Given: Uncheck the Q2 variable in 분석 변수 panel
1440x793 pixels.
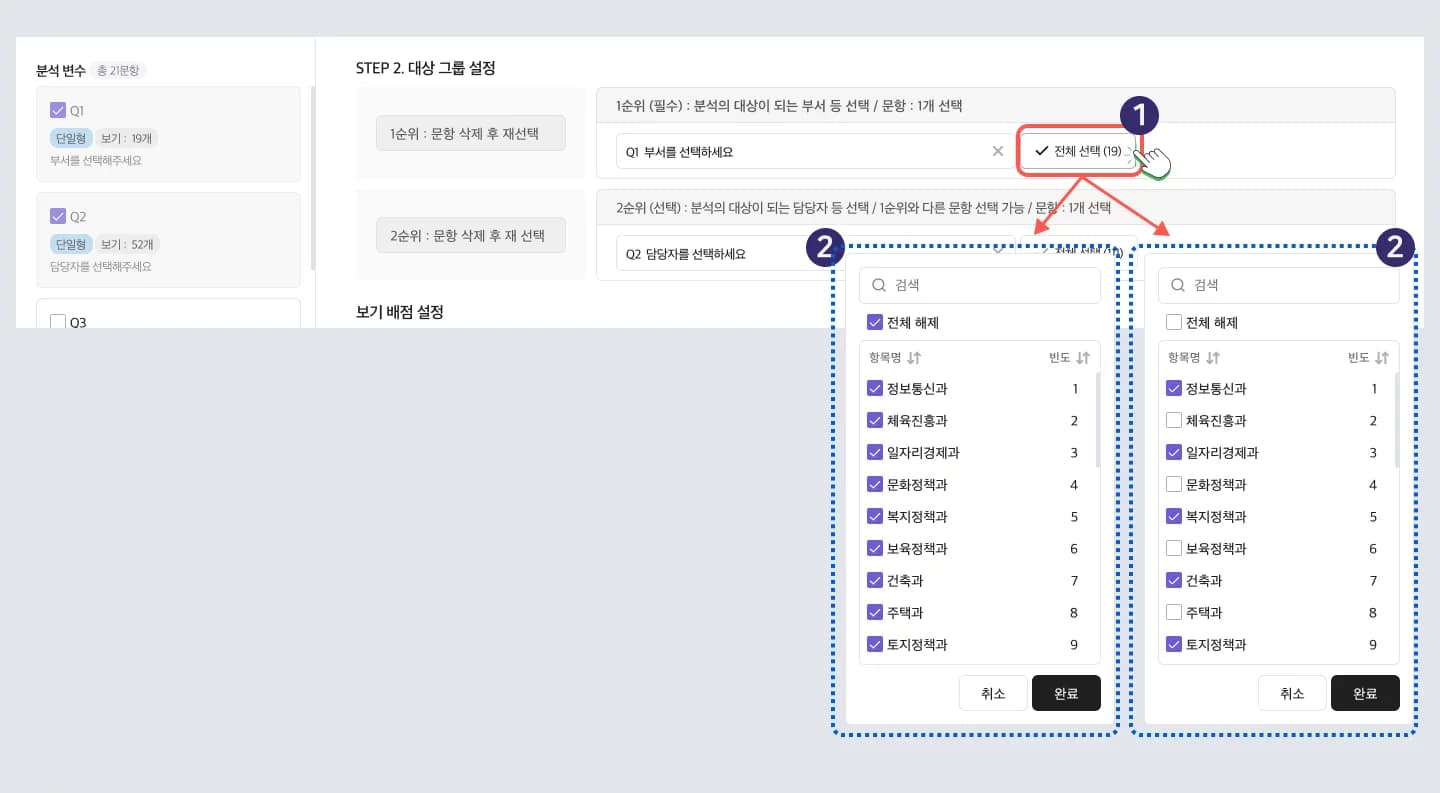Looking at the screenshot, I should coord(58,215).
